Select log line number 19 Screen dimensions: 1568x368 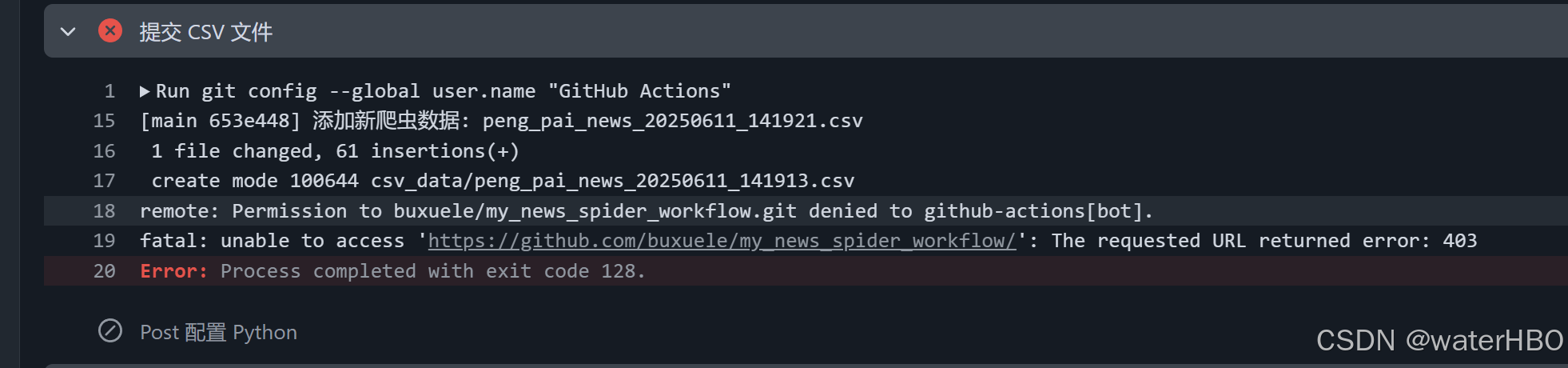pyautogui.click(x=104, y=241)
